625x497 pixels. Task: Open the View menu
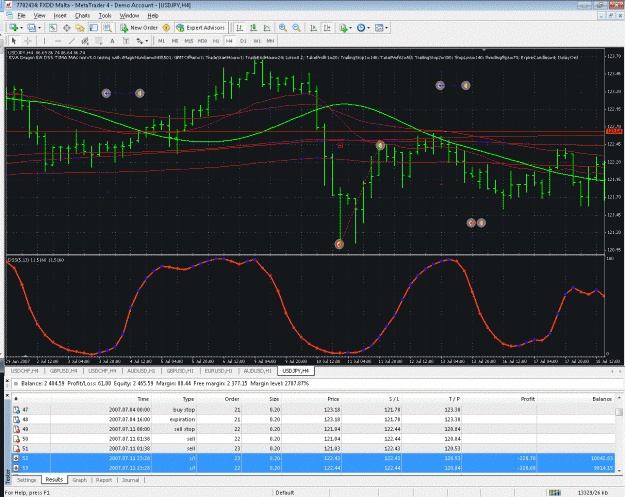(39, 16)
